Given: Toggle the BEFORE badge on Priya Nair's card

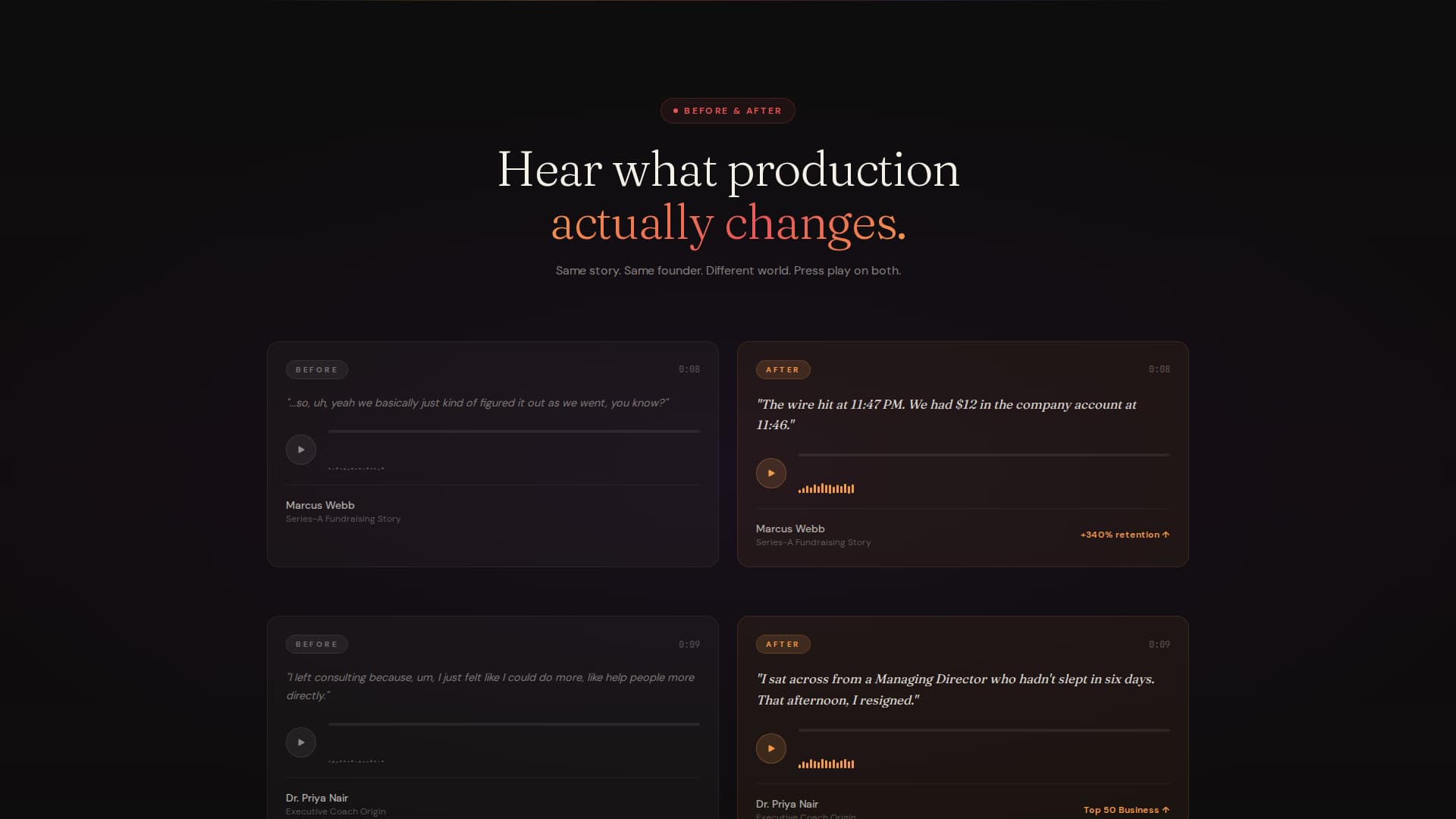Looking at the screenshot, I should pyautogui.click(x=316, y=644).
